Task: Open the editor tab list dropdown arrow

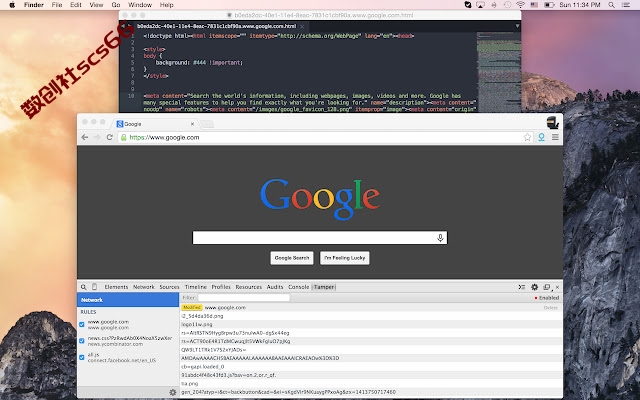Action: pyautogui.click(x=517, y=26)
